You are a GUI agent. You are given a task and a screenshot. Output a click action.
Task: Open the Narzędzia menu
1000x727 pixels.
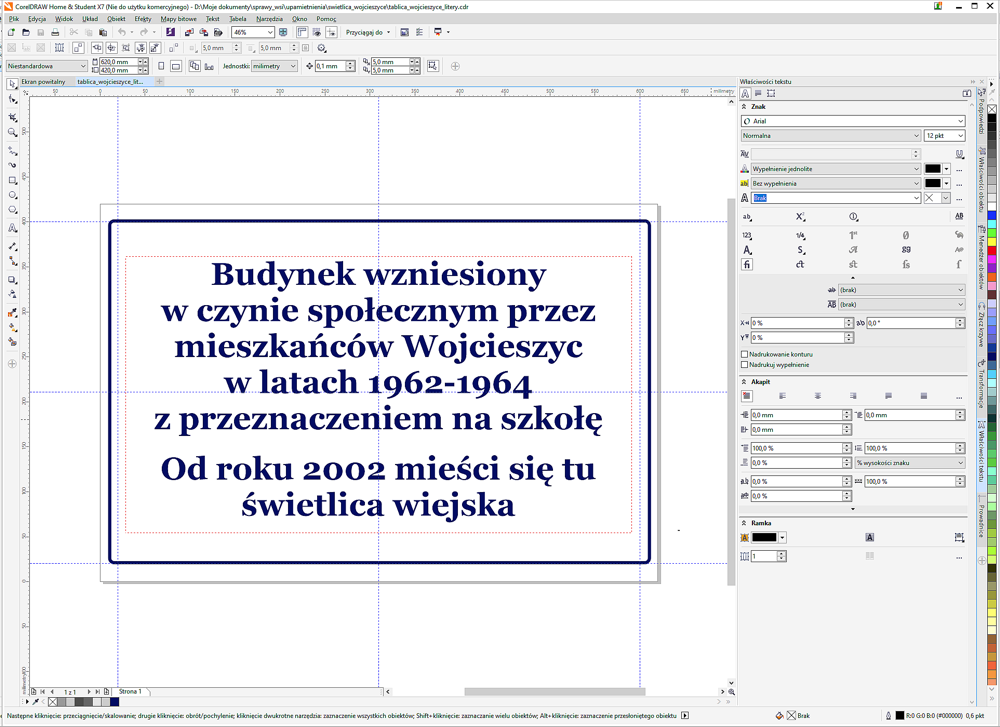pyautogui.click(x=269, y=18)
